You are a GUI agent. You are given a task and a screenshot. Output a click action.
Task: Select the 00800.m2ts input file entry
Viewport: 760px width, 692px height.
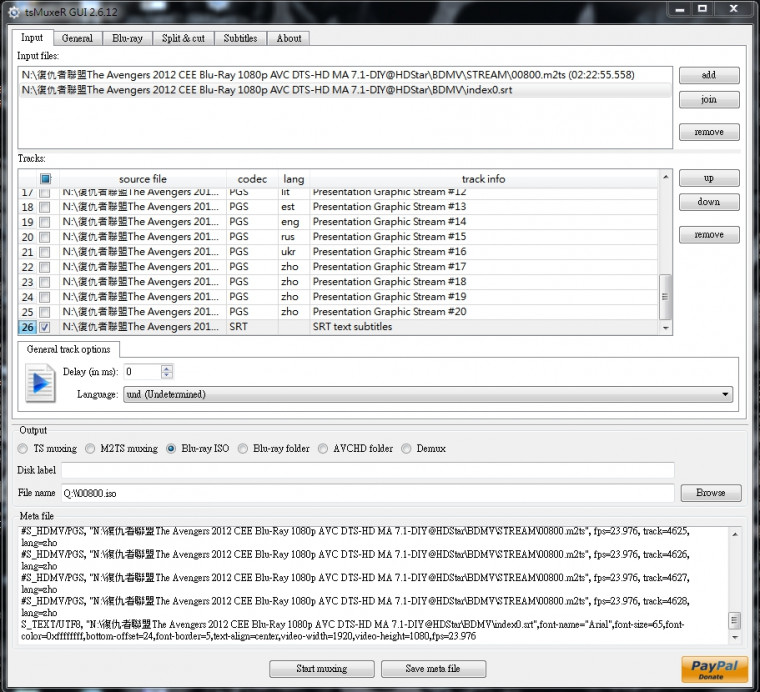345,75
